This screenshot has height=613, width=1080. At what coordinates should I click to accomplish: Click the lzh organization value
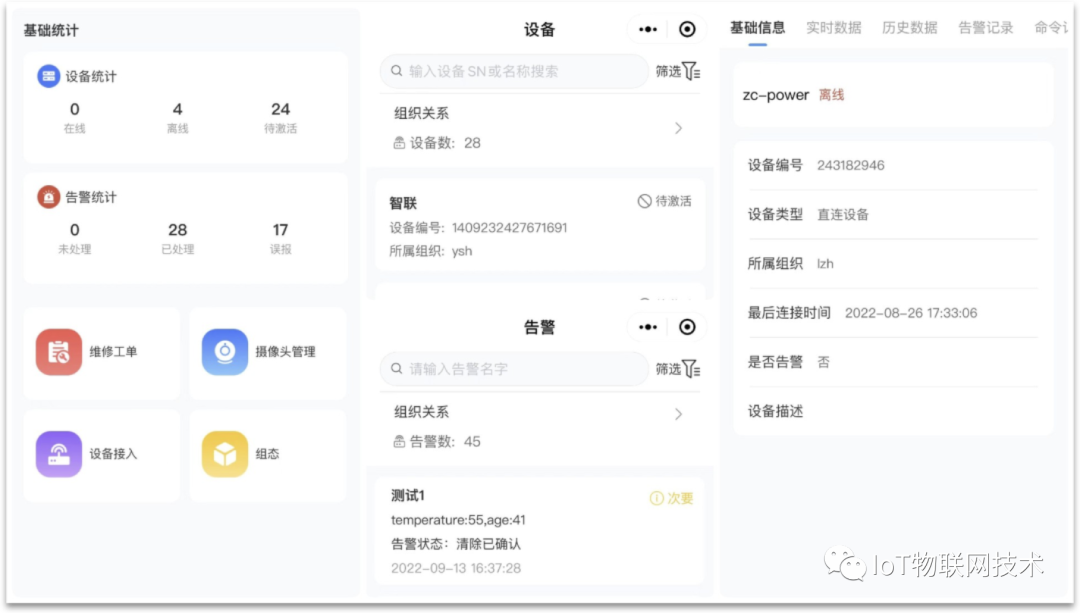pyautogui.click(x=825, y=264)
